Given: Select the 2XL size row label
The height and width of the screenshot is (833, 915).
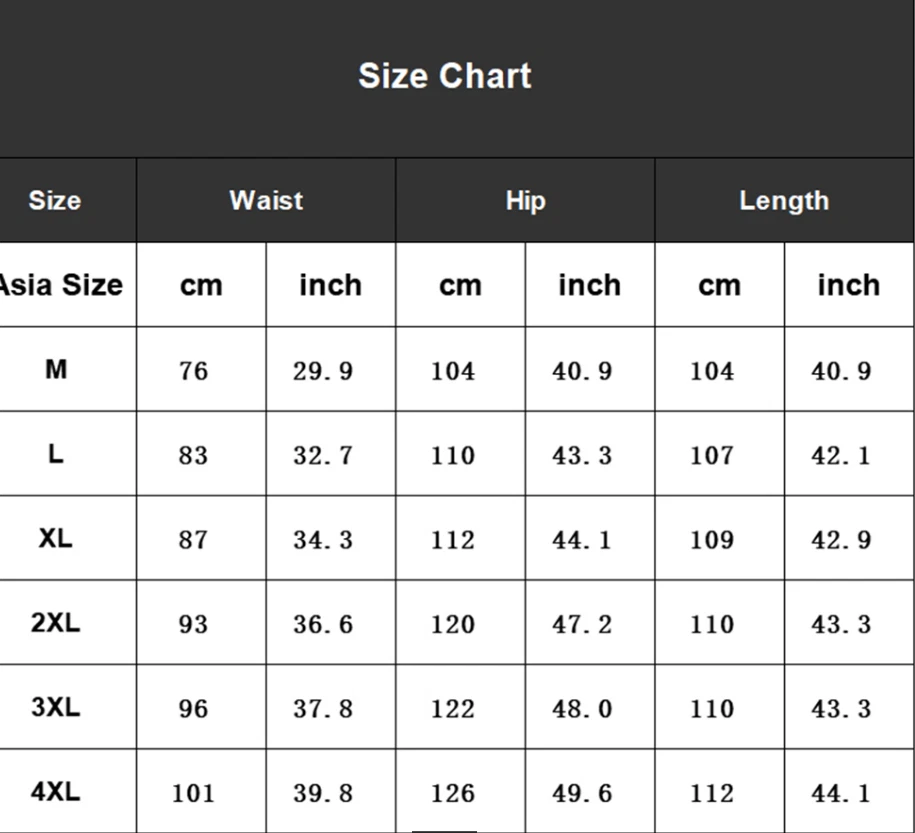Looking at the screenshot, I should pos(56,623).
